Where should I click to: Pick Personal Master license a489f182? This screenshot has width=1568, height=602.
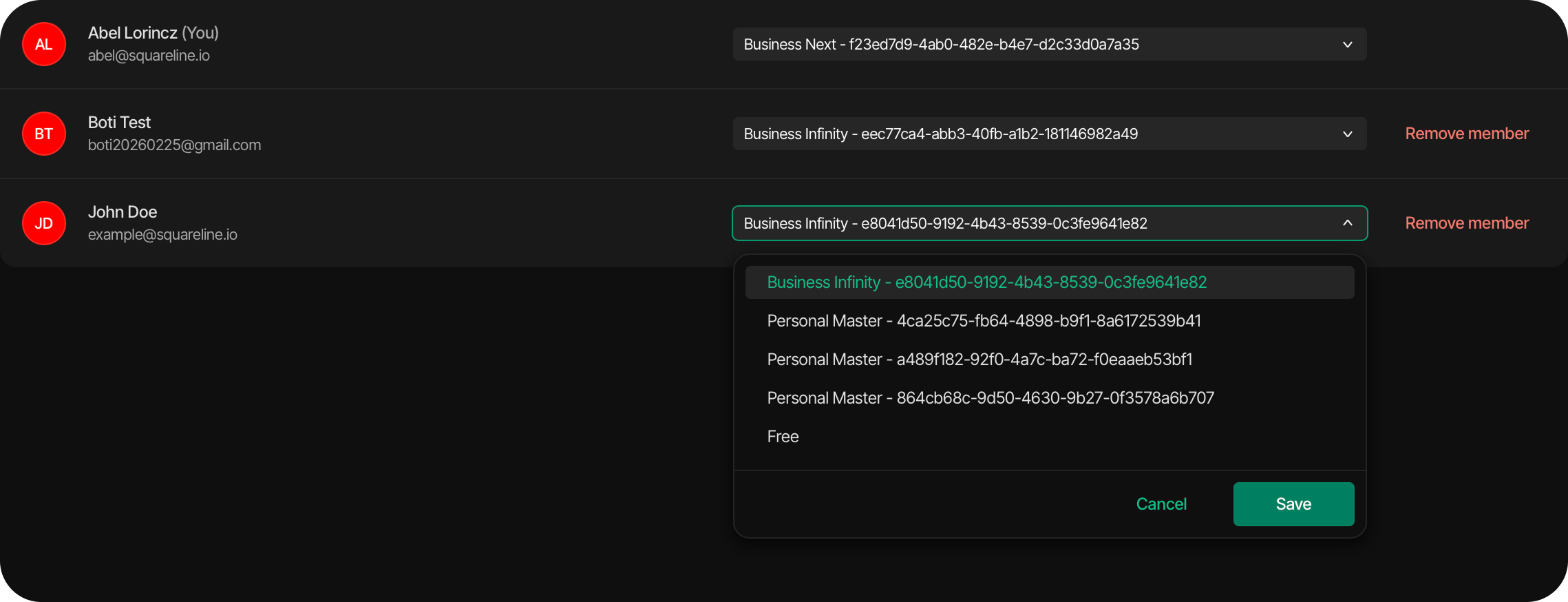[979, 360]
